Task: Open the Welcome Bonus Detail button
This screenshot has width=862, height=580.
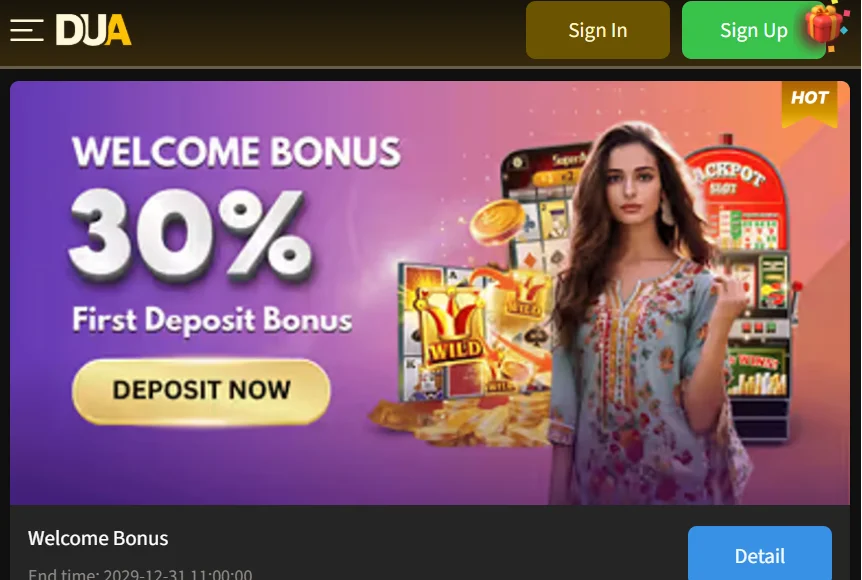Action: [x=760, y=554]
